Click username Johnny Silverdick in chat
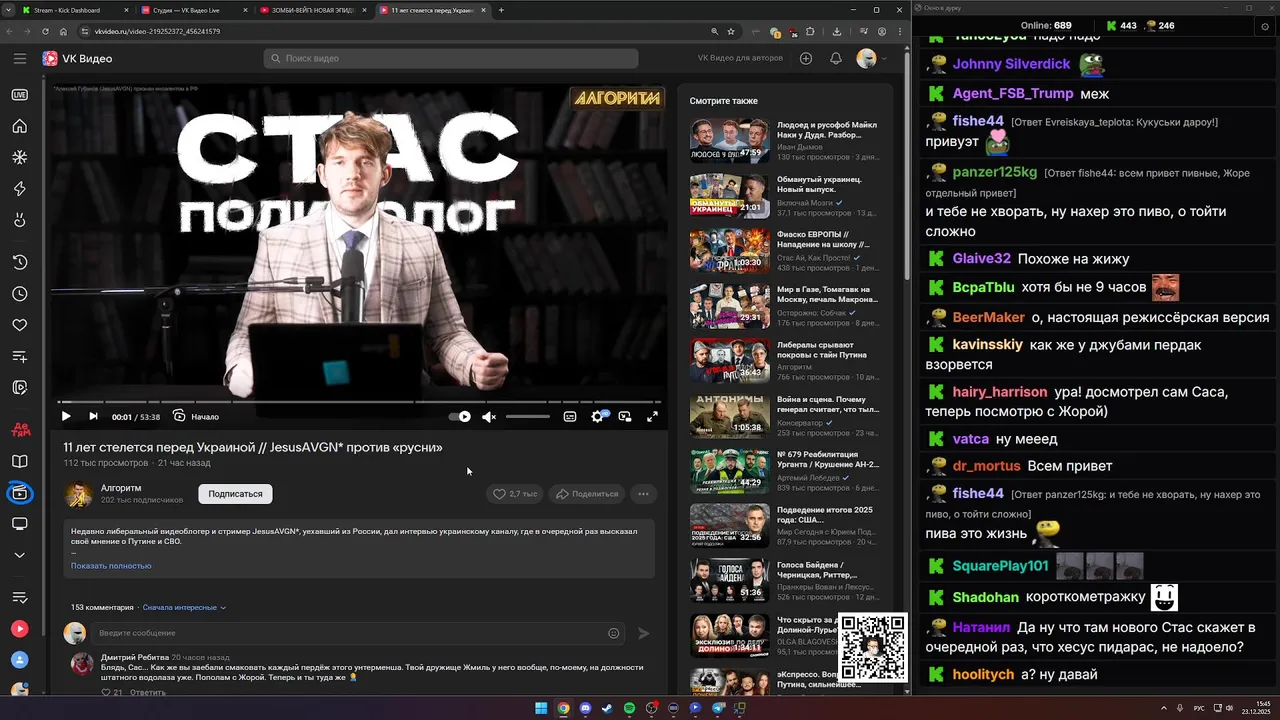Screen dimensions: 1280x720 point(1011,64)
